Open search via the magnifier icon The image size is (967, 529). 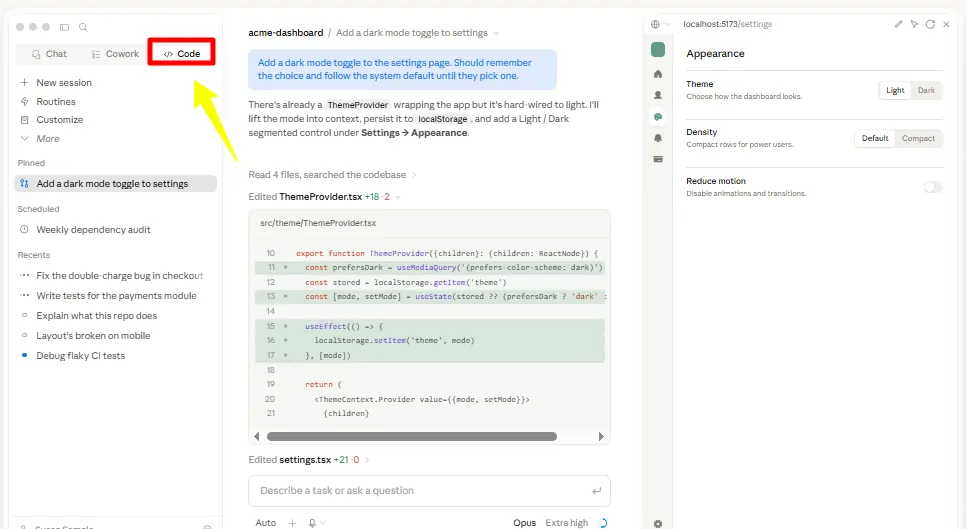83,27
